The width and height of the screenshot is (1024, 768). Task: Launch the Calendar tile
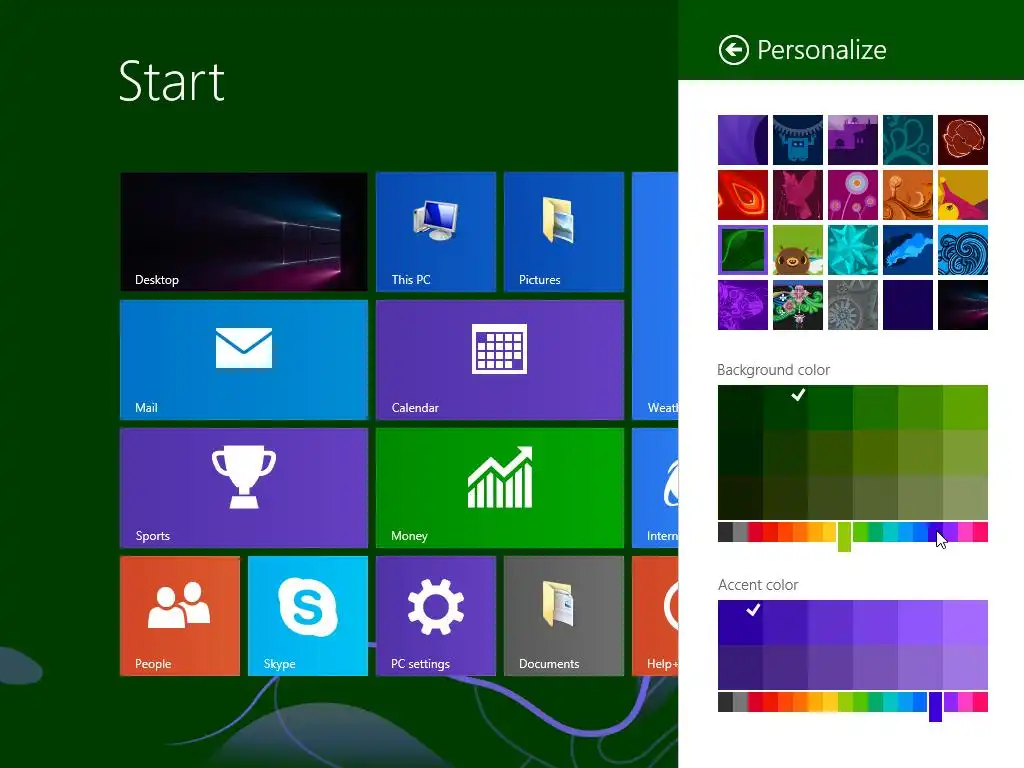click(x=500, y=360)
